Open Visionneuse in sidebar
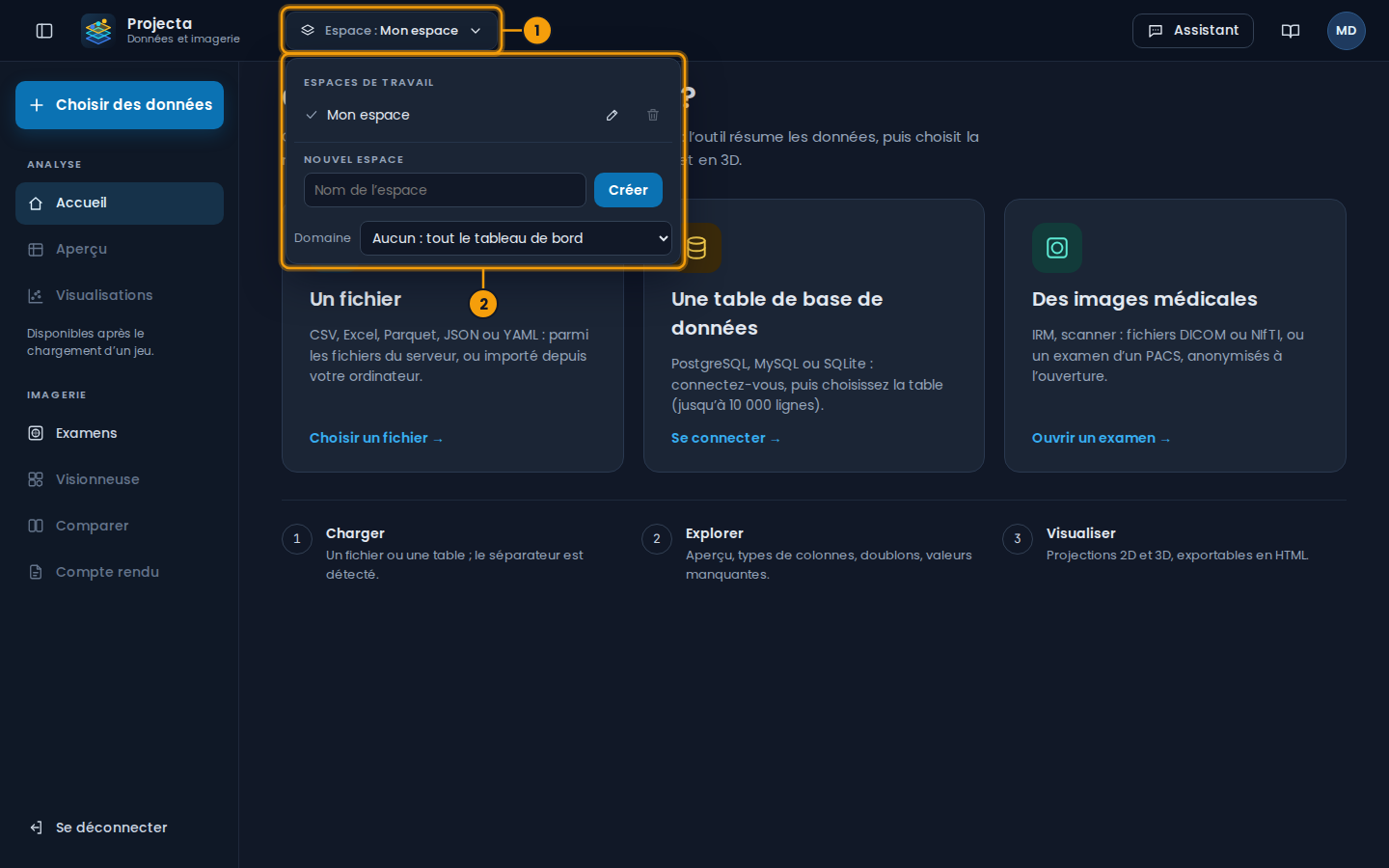 (x=120, y=480)
